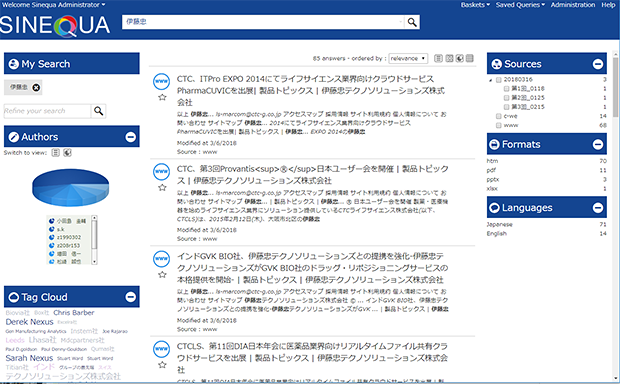Click the Refine your search input
620x384 pixels.
pyautogui.click(x=47, y=111)
